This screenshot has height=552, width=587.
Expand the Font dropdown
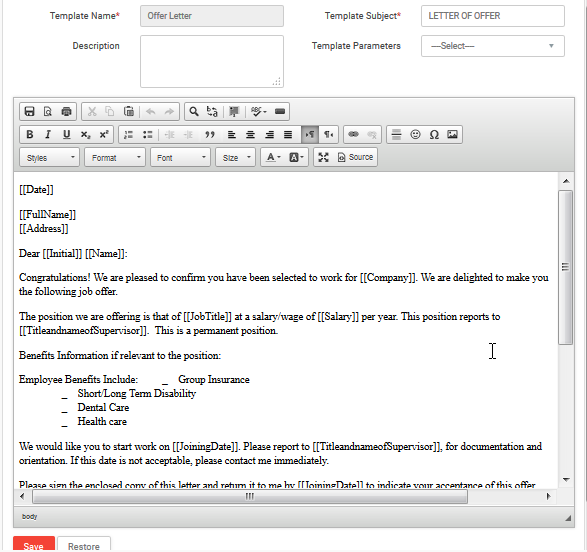coord(180,158)
